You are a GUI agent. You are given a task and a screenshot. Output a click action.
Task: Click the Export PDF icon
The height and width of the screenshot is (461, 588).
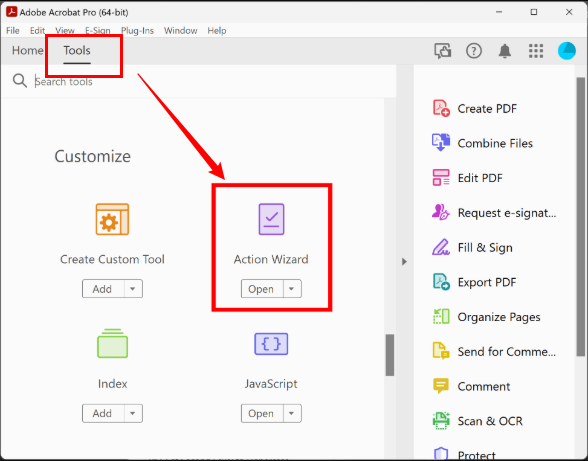pyautogui.click(x=441, y=282)
